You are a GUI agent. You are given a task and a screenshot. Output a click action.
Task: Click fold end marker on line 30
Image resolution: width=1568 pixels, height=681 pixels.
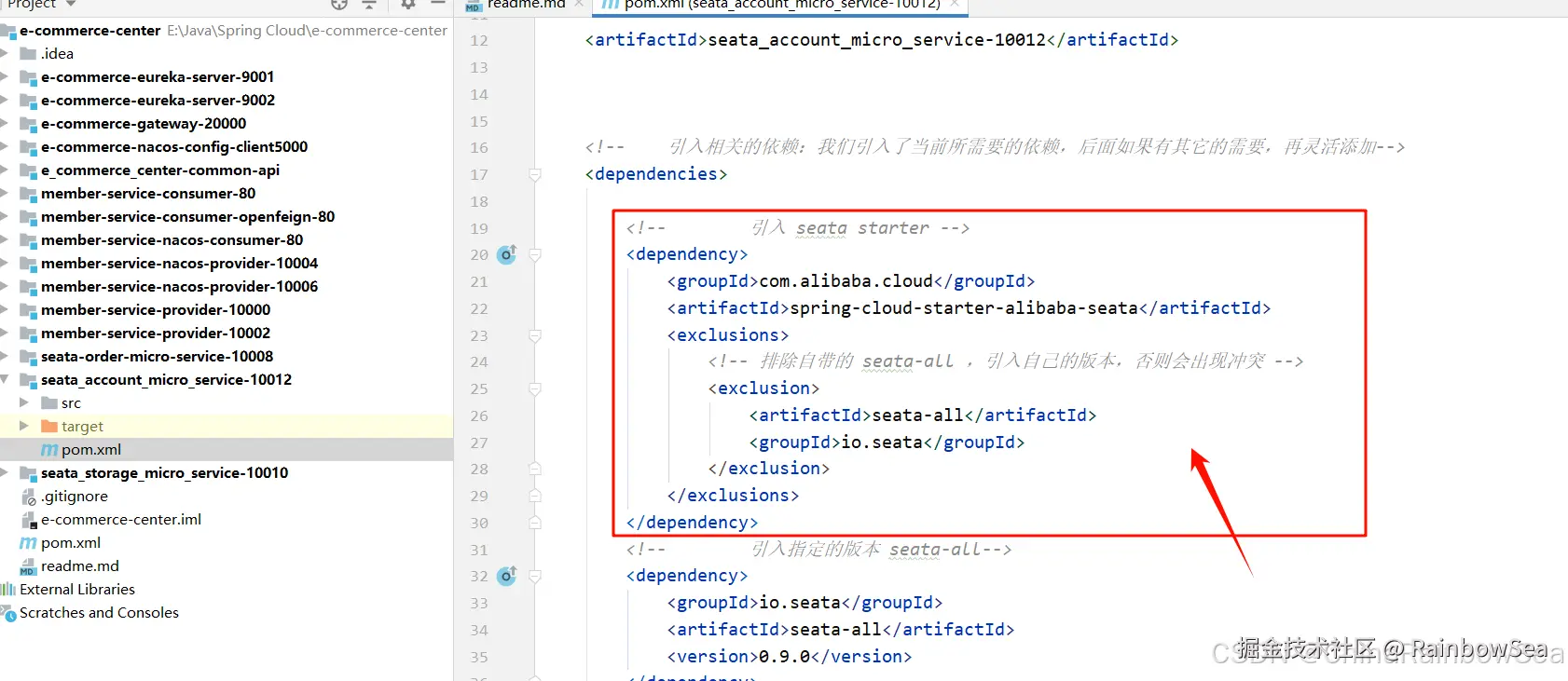[x=535, y=523]
